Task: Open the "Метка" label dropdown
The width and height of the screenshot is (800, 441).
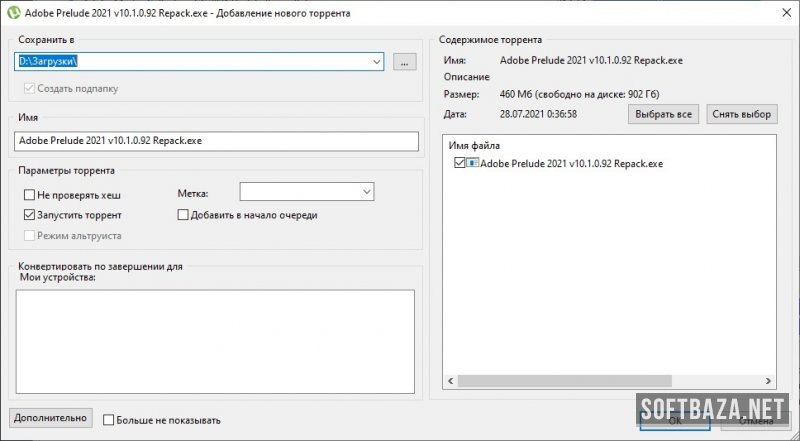Action: [x=366, y=191]
